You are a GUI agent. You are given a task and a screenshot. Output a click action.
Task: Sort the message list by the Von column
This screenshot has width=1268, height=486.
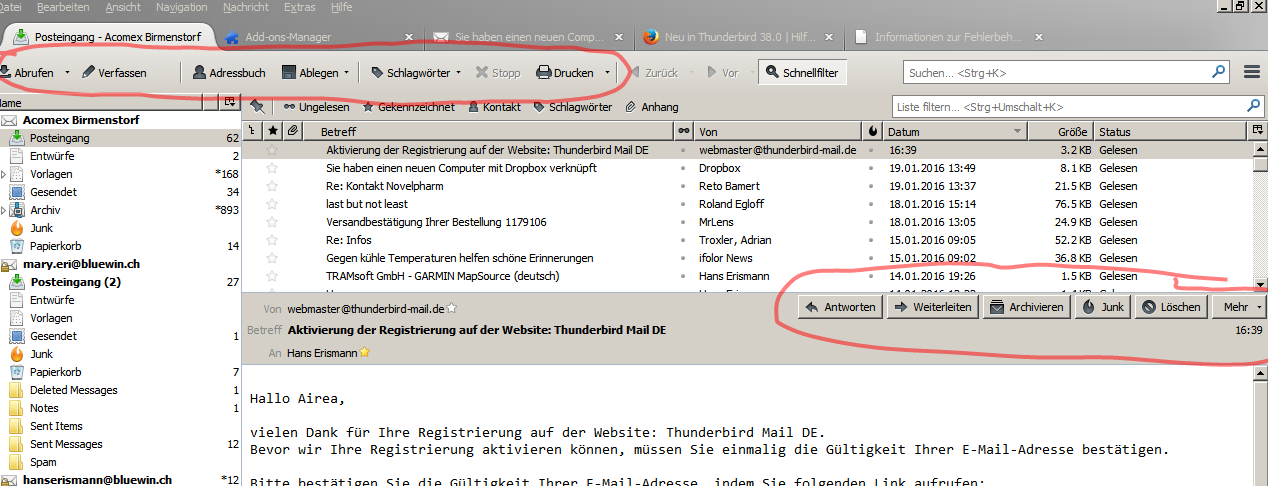[x=778, y=132]
